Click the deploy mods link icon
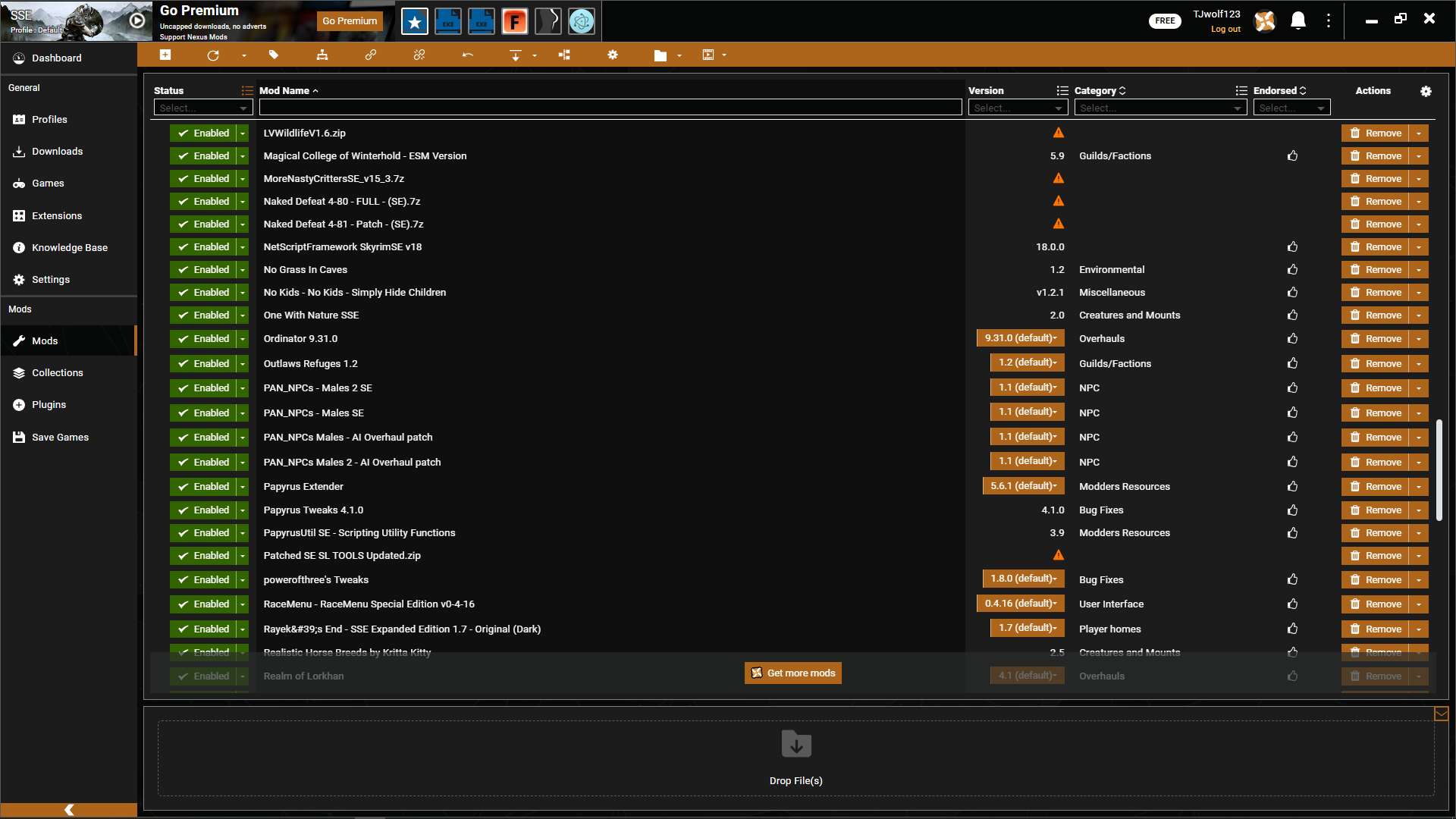 371,55
